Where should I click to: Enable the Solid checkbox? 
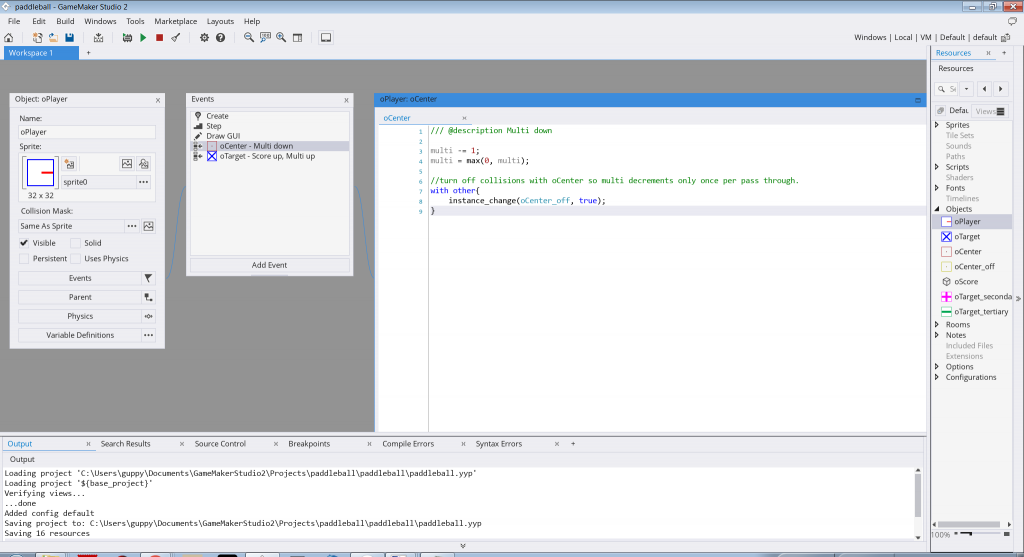[75, 243]
